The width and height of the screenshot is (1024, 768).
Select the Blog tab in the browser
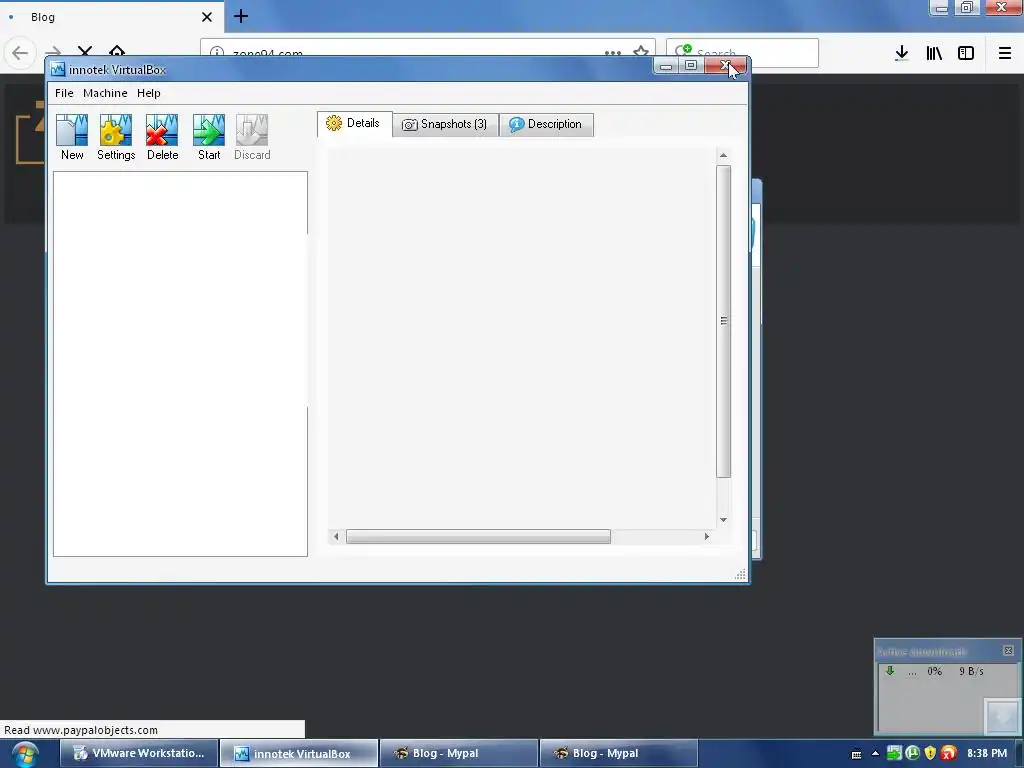[111, 16]
